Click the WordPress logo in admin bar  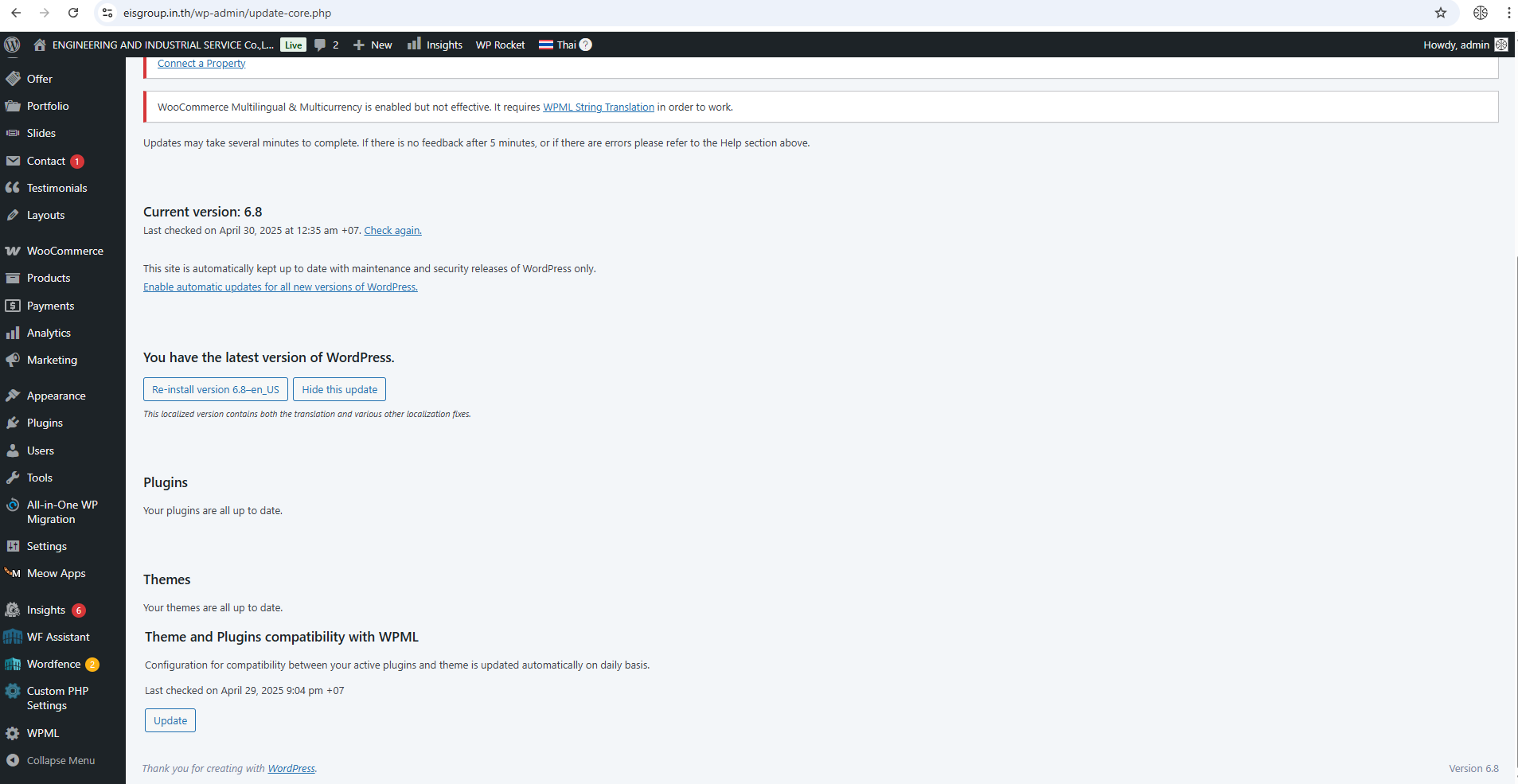(x=12, y=45)
